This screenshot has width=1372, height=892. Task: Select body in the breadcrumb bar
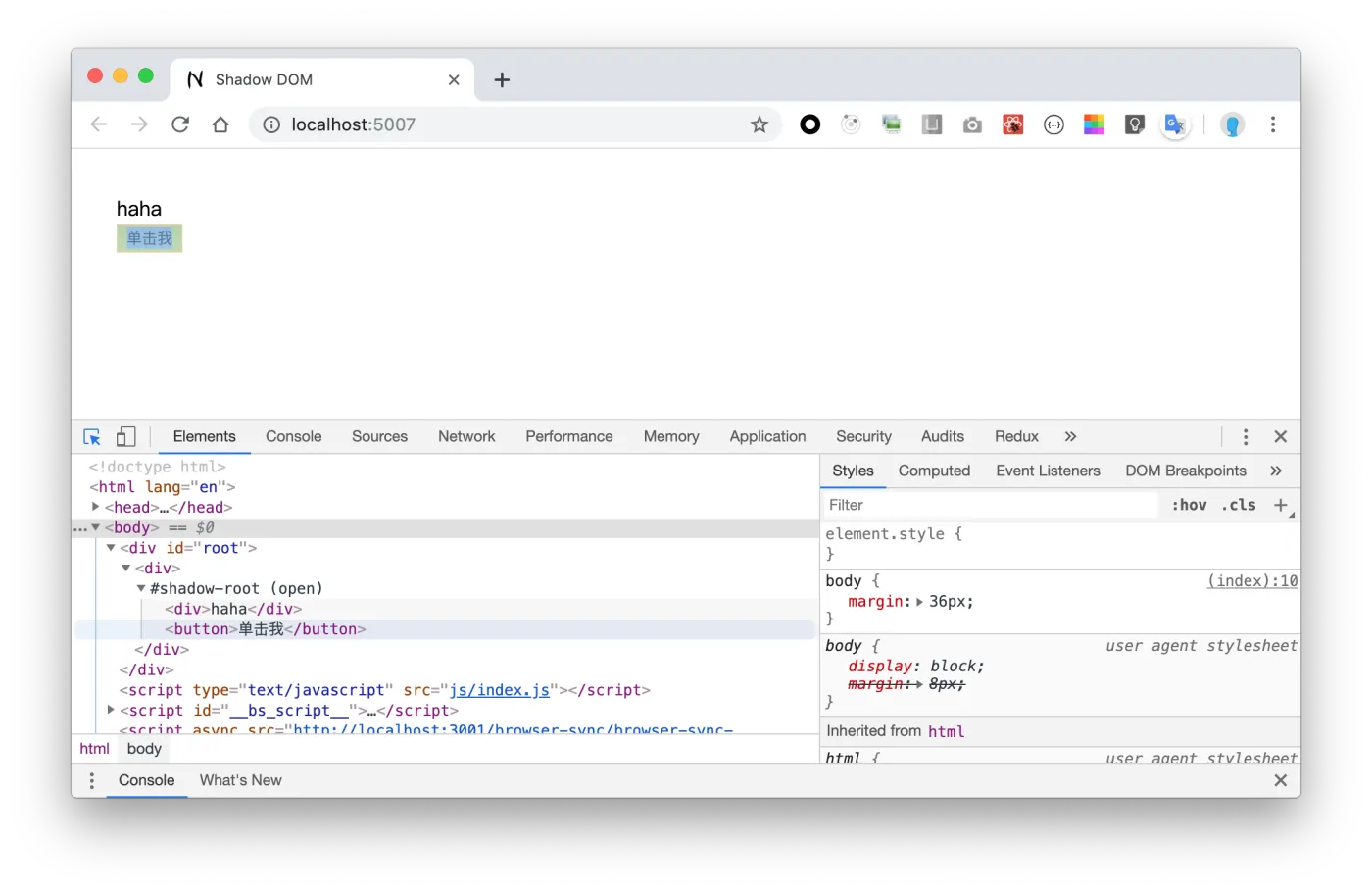pyautogui.click(x=144, y=749)
